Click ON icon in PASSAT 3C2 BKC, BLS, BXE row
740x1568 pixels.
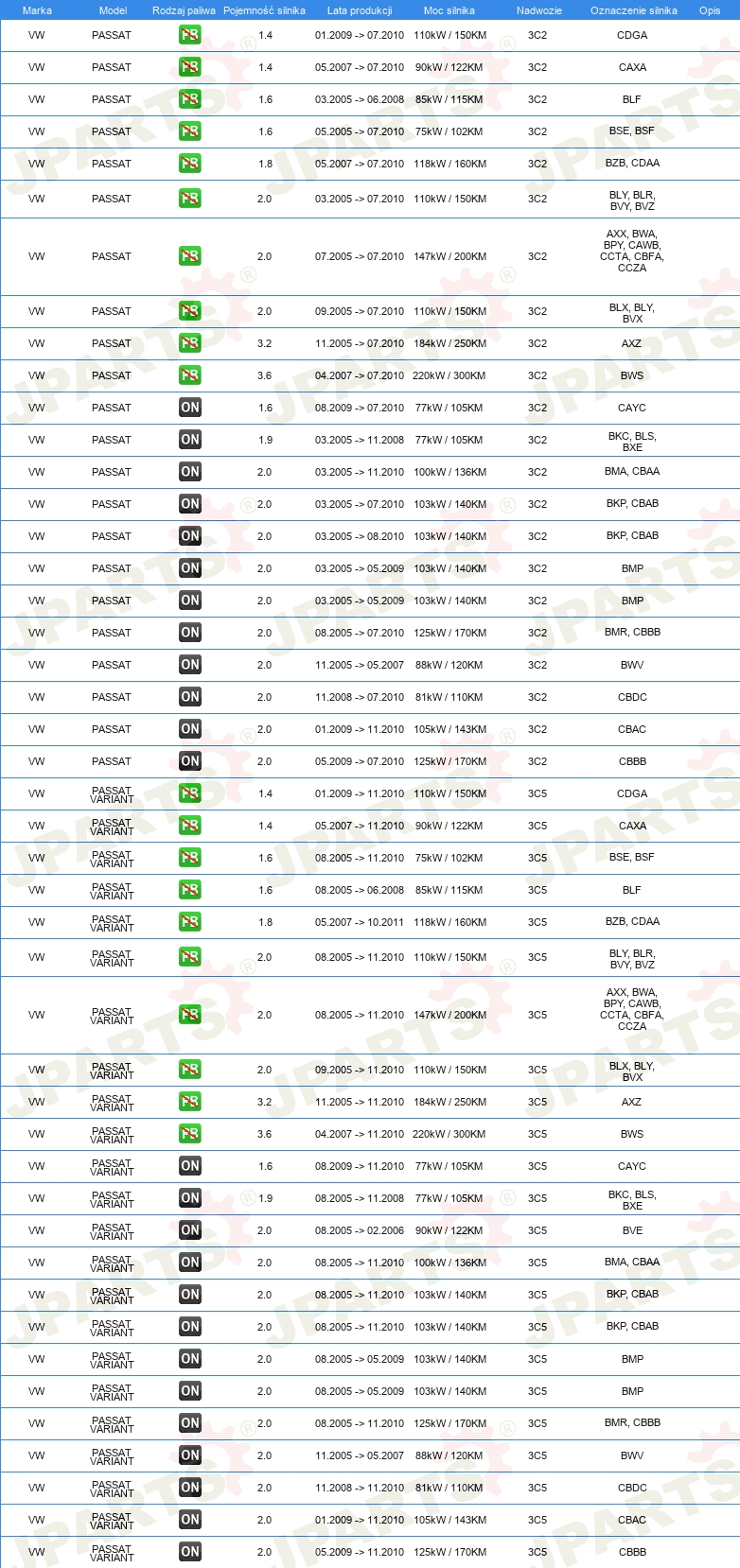click(x=190, y=440)
